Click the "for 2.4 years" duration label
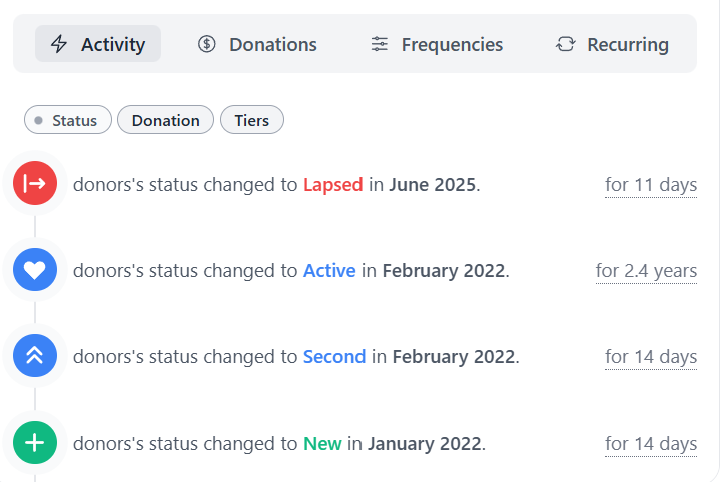 [646, 270]
